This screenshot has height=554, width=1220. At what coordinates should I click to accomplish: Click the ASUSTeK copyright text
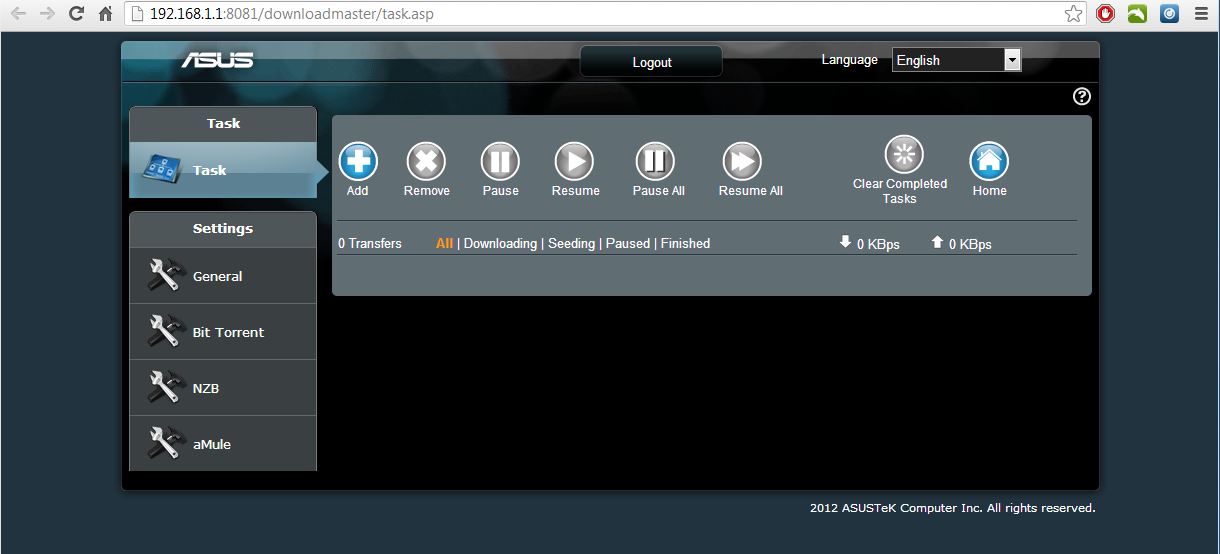[x=952, y=508]
